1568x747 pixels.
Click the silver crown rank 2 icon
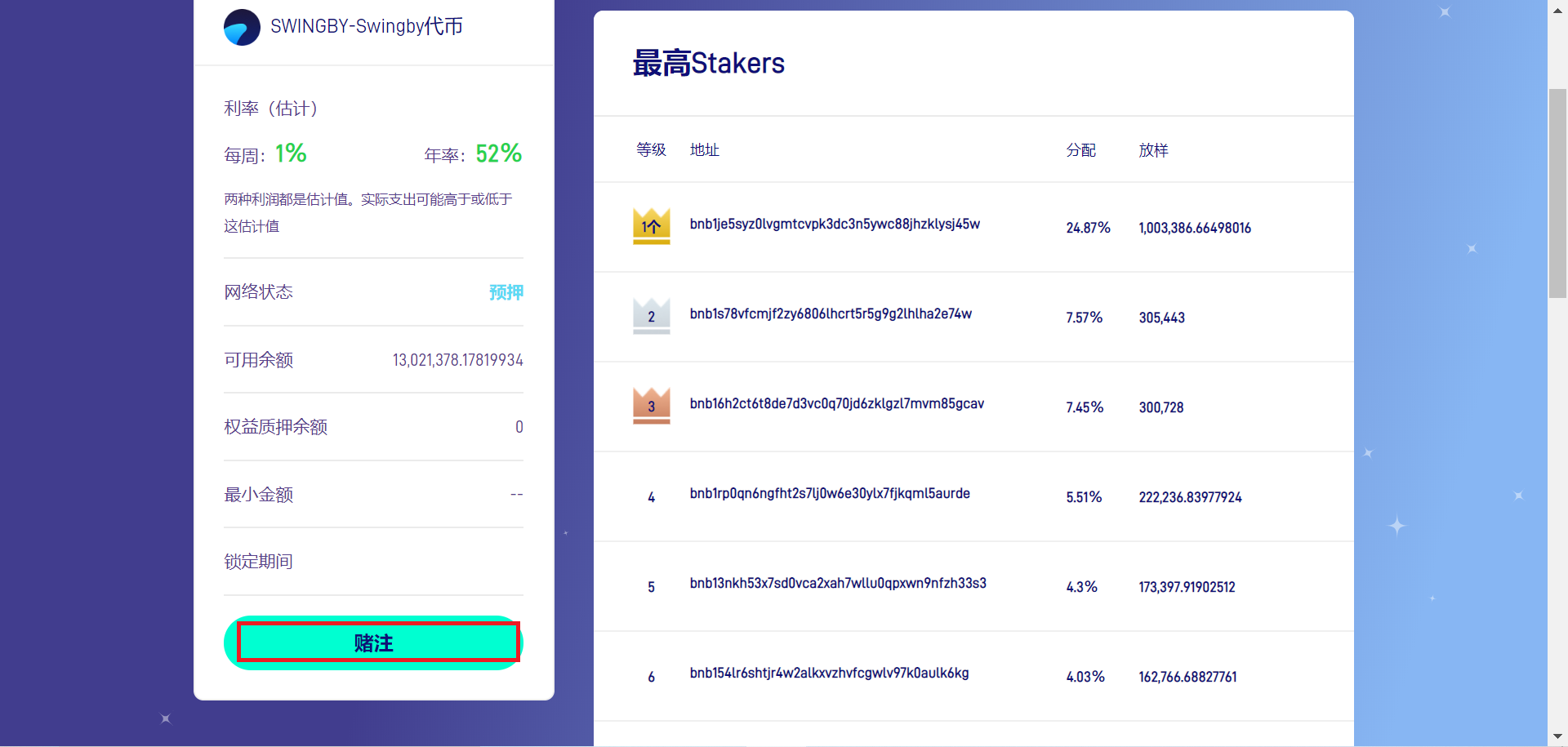coord(651,316)
